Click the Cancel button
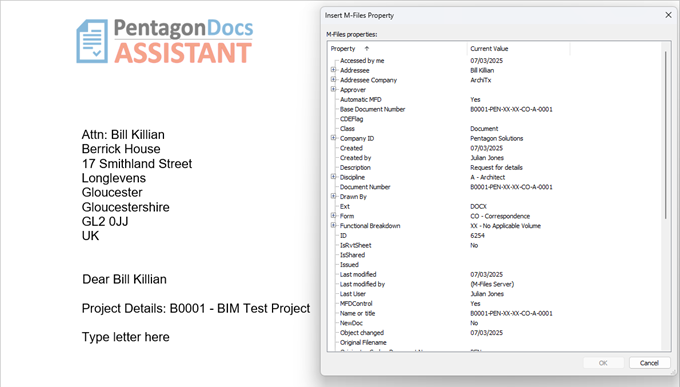 pyautogui.click(x=649, y=363)
